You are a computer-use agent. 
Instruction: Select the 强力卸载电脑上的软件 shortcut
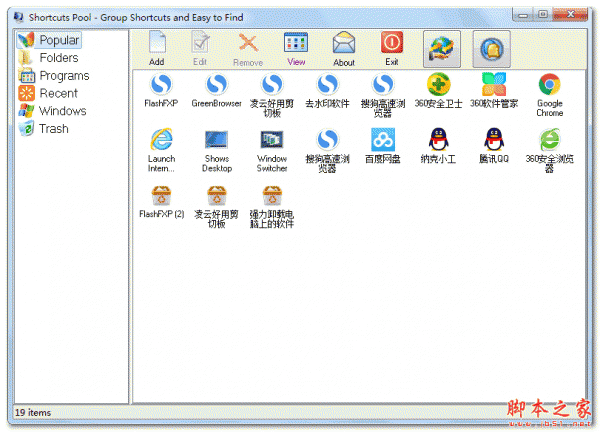click(272, 207)
